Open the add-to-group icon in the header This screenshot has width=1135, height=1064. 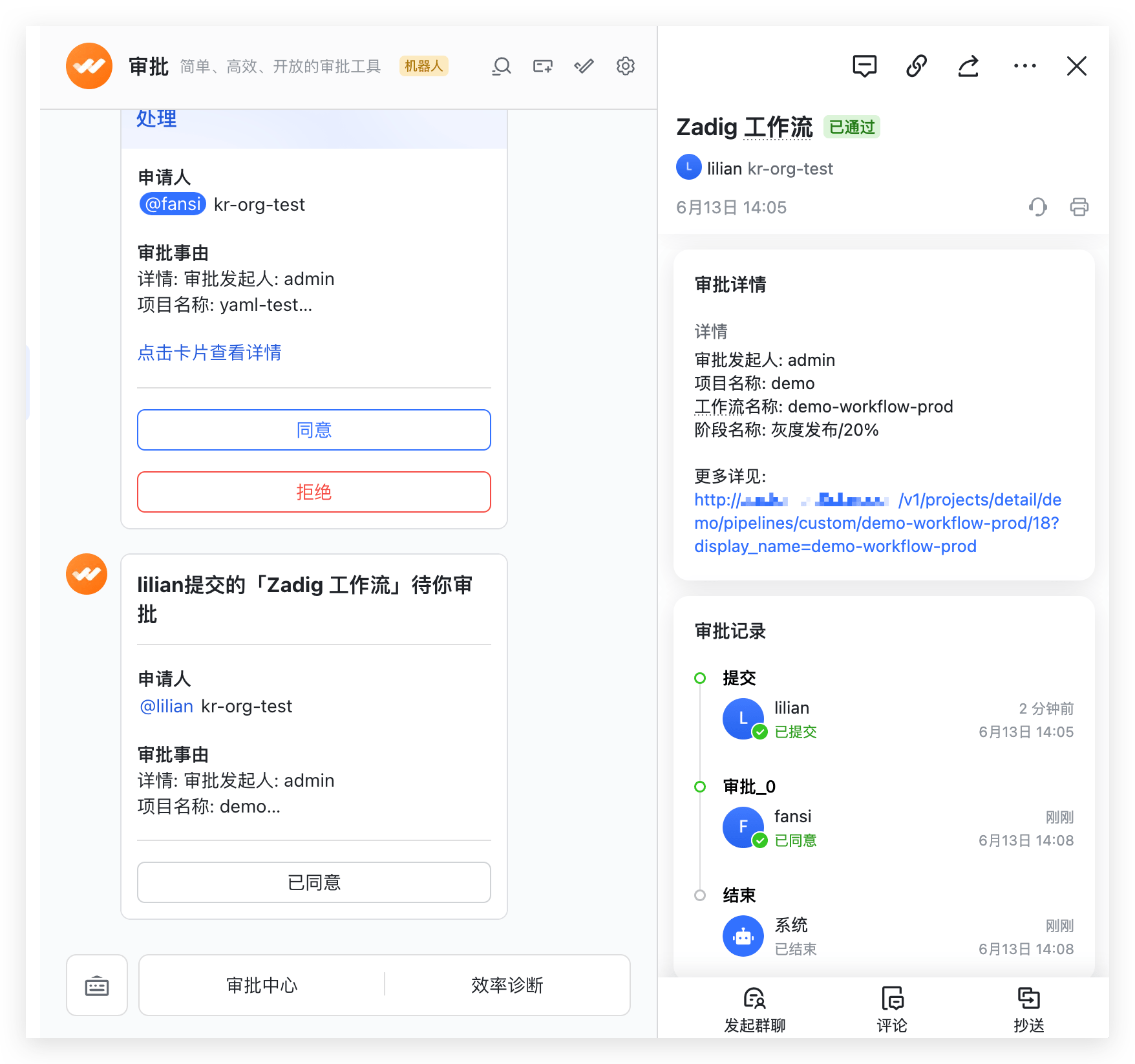tap(543, 66)
